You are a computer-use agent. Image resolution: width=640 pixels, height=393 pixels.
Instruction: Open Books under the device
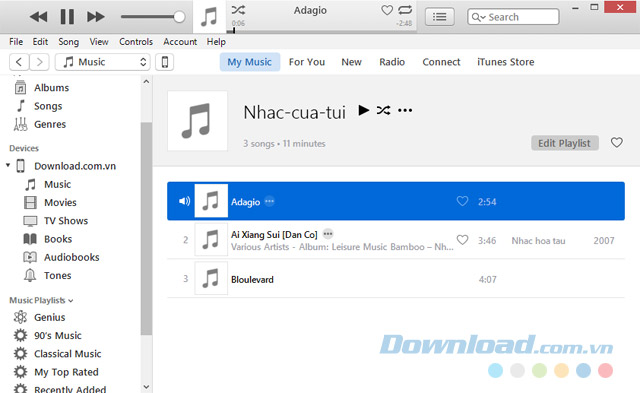58,239
